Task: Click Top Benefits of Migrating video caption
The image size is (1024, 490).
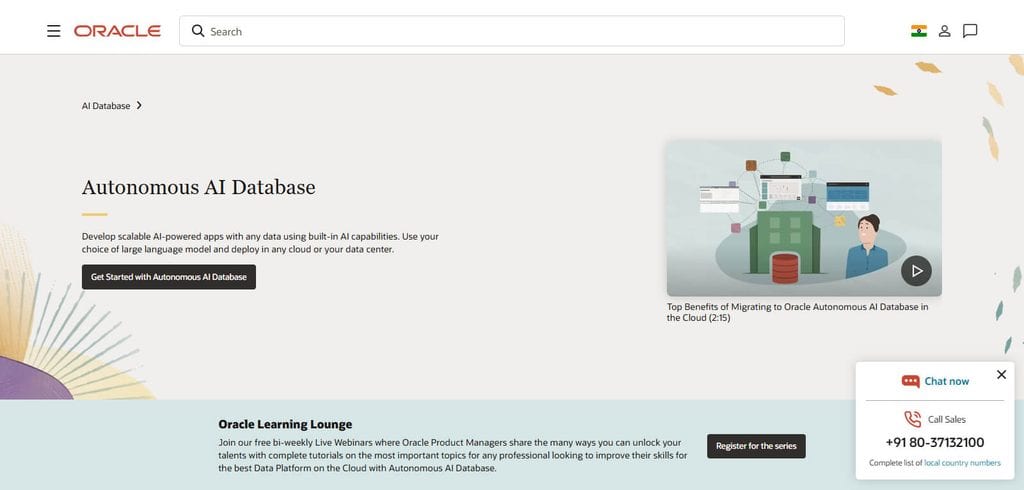Action: click(797, 312)
